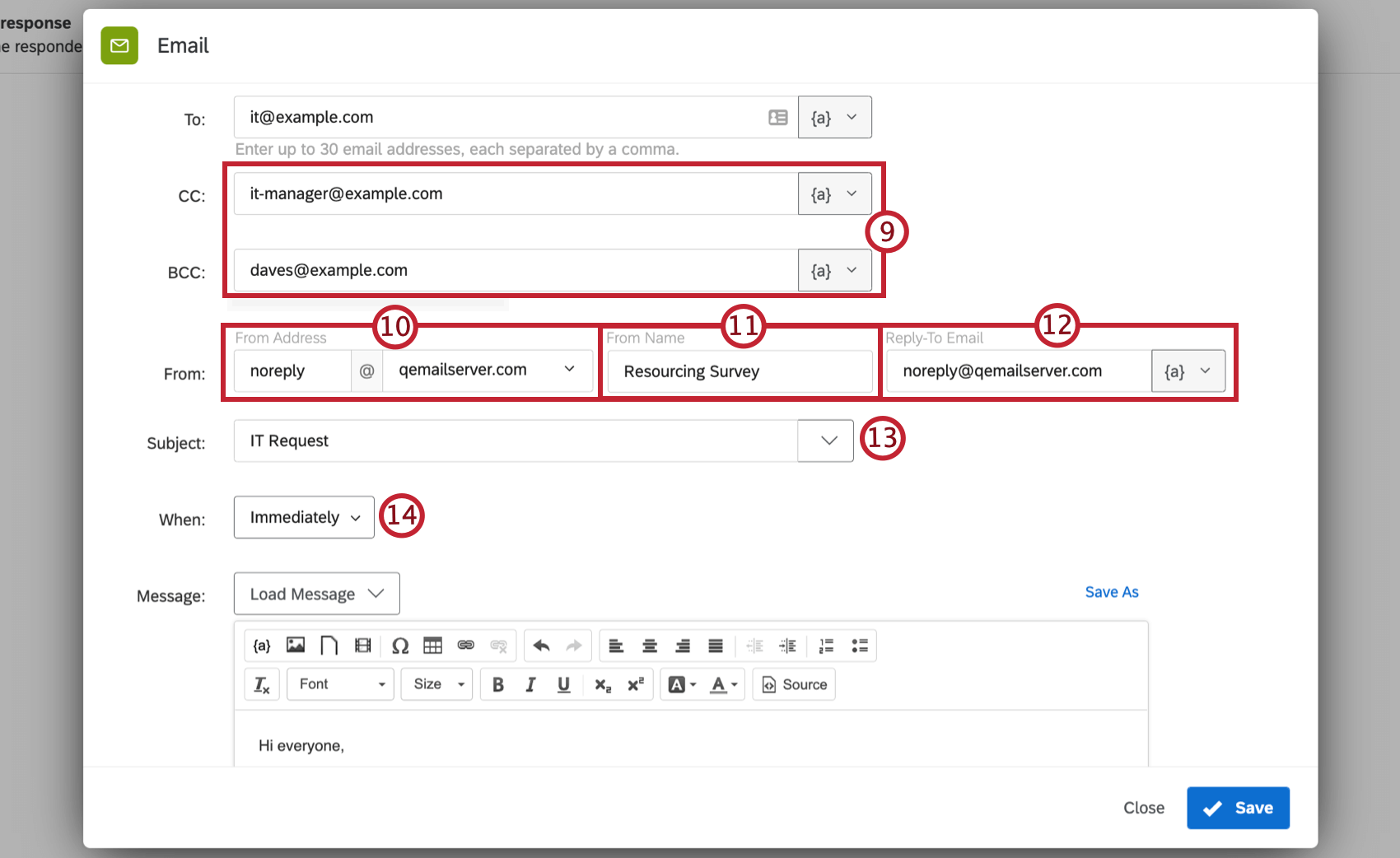Change the When setting from Immediately
The height and width of the screenshot is (858, 1400).
[x=304, y=517]
